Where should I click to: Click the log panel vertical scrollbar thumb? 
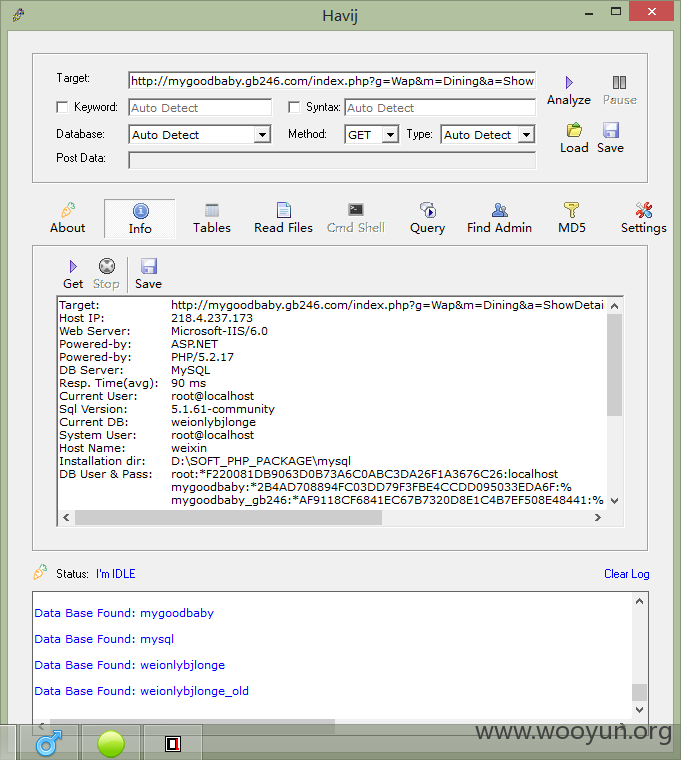[x=639, y=692]
